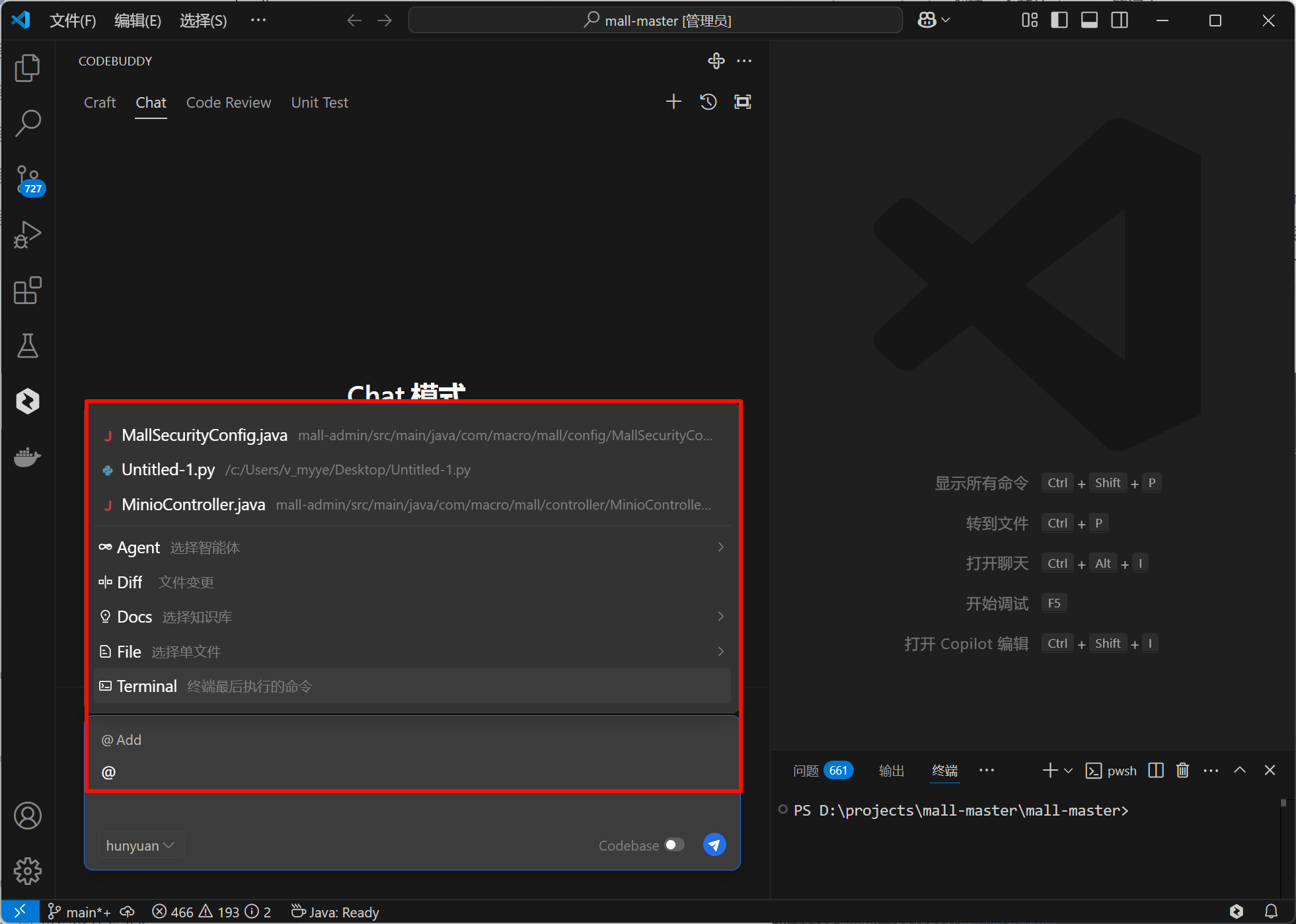1296x924 pixels.
Task: Click the main*+ git branch indicator
Action: [79, 912]
